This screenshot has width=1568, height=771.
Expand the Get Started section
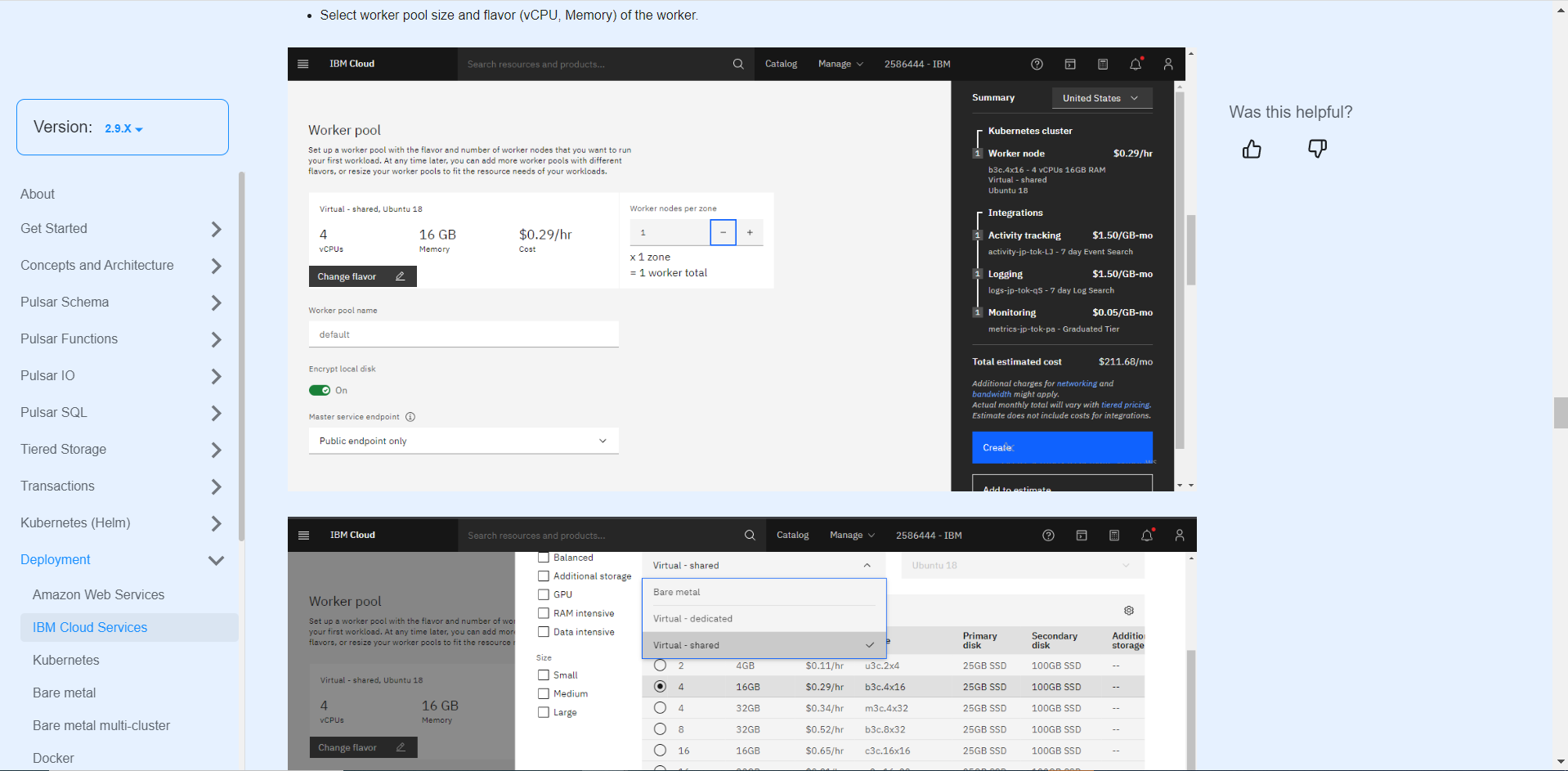(x=216, y=229)
